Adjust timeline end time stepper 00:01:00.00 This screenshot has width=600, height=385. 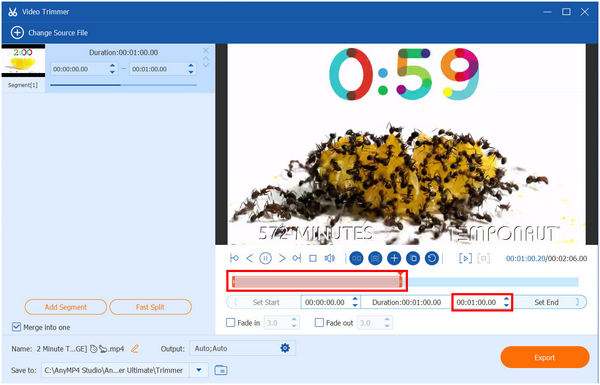pos(507,302)
